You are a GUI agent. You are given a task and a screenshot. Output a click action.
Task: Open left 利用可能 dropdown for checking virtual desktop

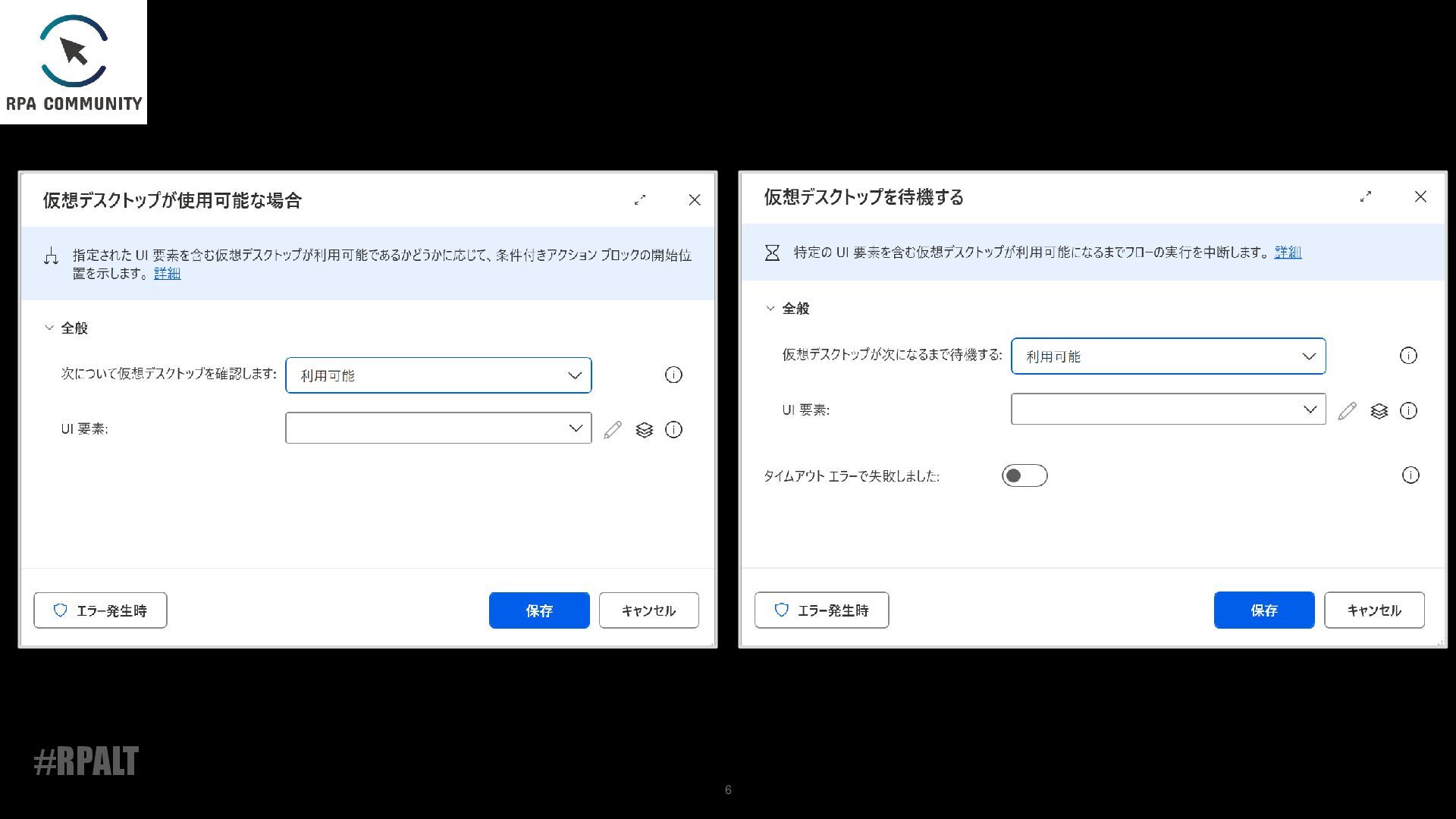click(438, 375)
